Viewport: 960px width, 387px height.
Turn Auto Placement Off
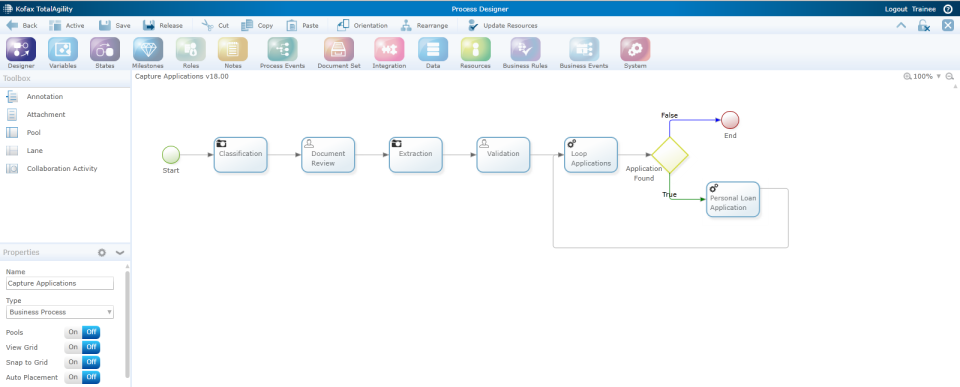pyautogui.click(x=91, y=377)
